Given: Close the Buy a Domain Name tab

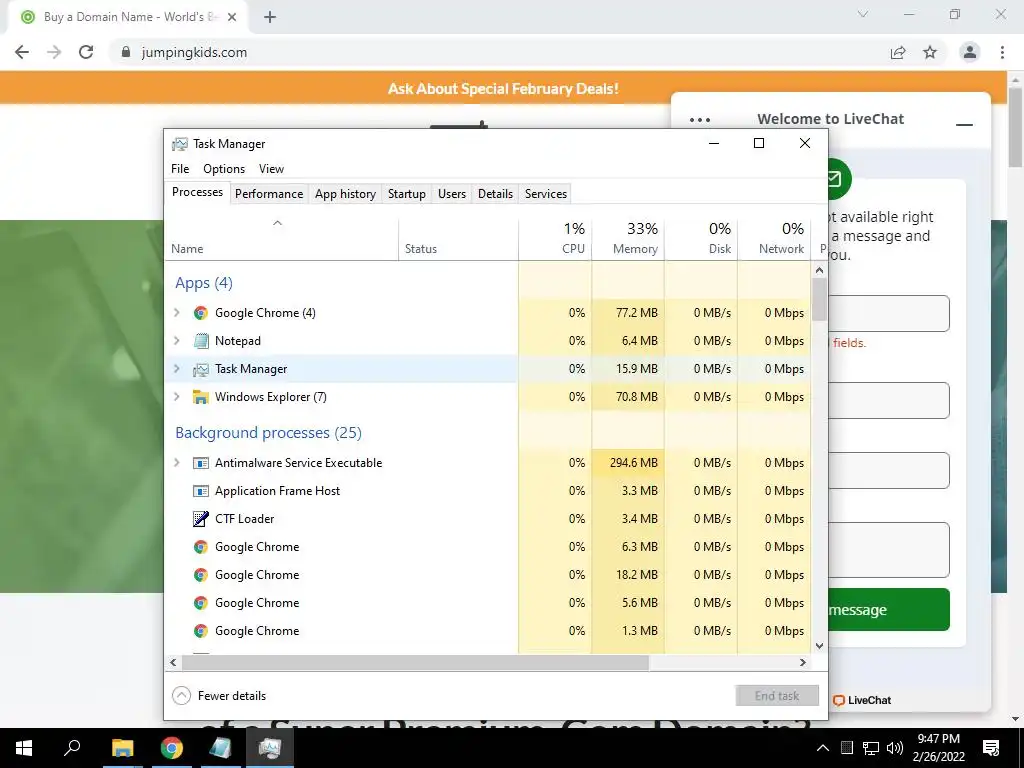Looking at the screenshot, I should (x=232, y=17).
